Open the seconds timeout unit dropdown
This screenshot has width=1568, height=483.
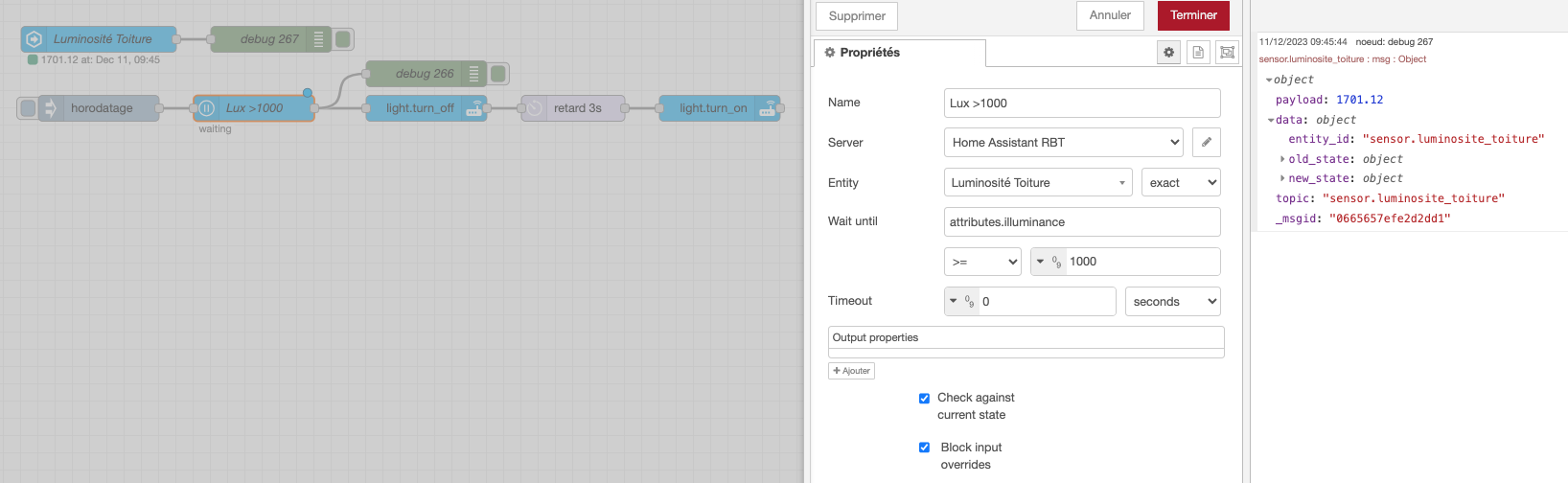coord(1172,302)
